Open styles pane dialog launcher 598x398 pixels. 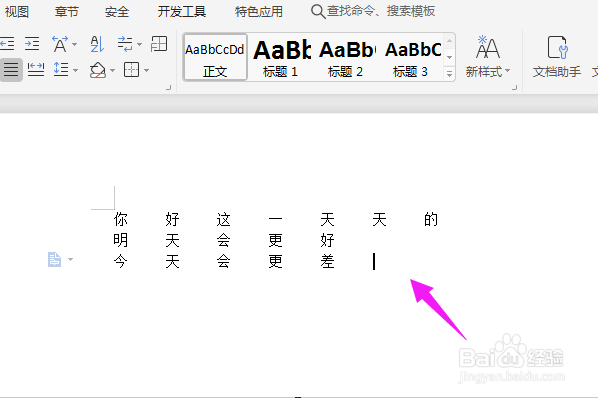click(x=514, y=88)
